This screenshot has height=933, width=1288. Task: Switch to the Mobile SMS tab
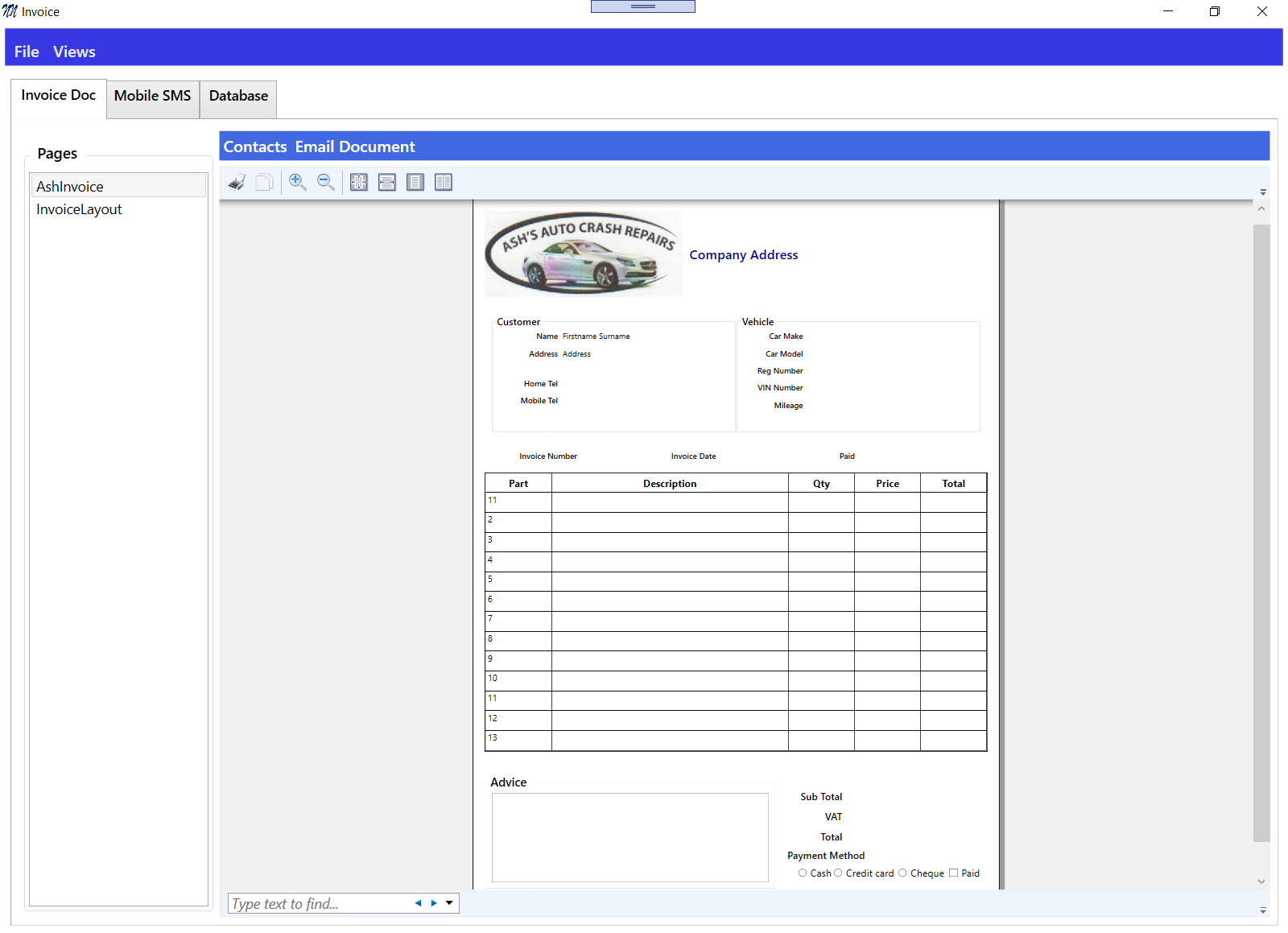pyautogui.click(x=152, y=95)
